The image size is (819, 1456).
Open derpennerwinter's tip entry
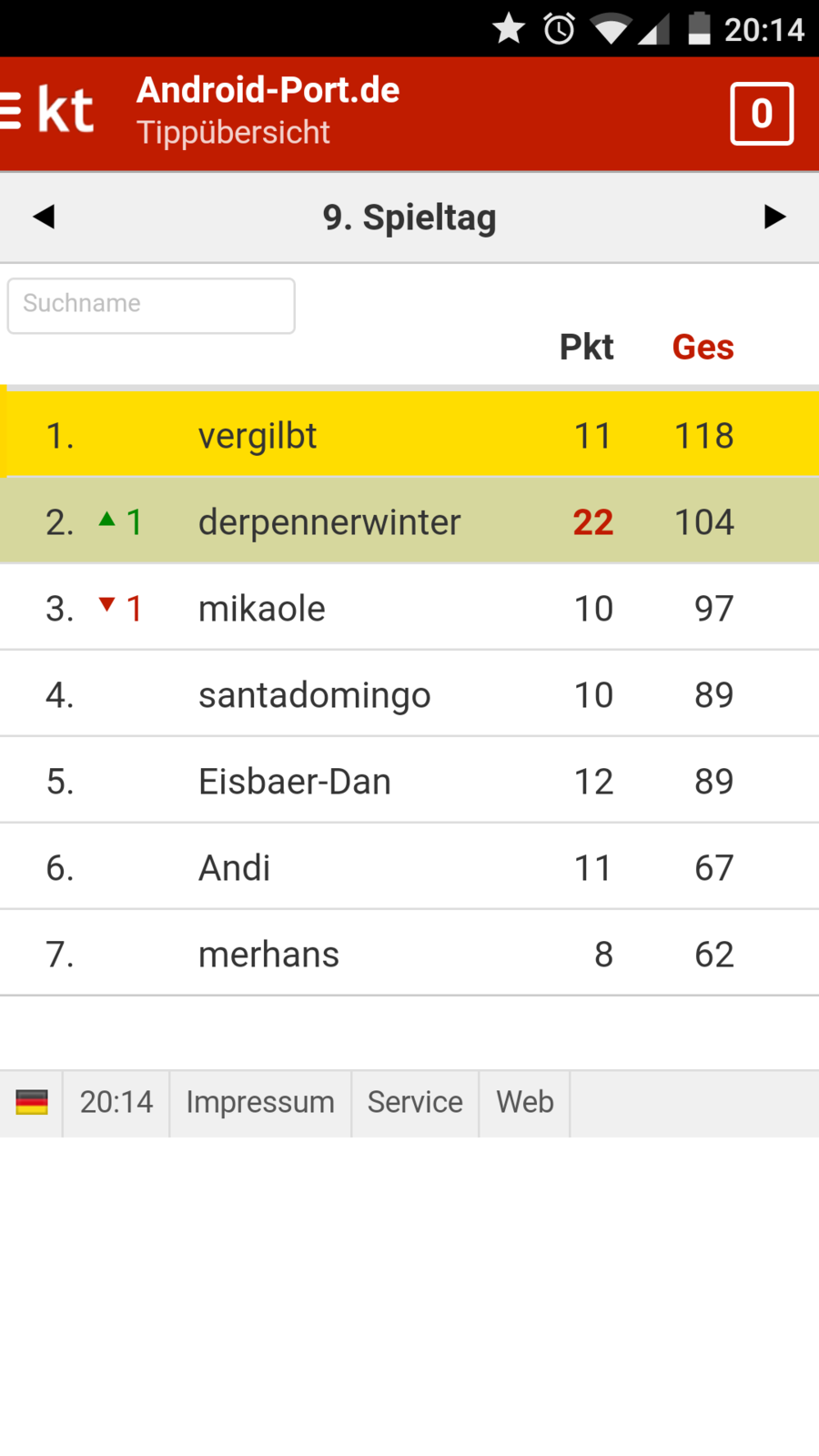329,522
